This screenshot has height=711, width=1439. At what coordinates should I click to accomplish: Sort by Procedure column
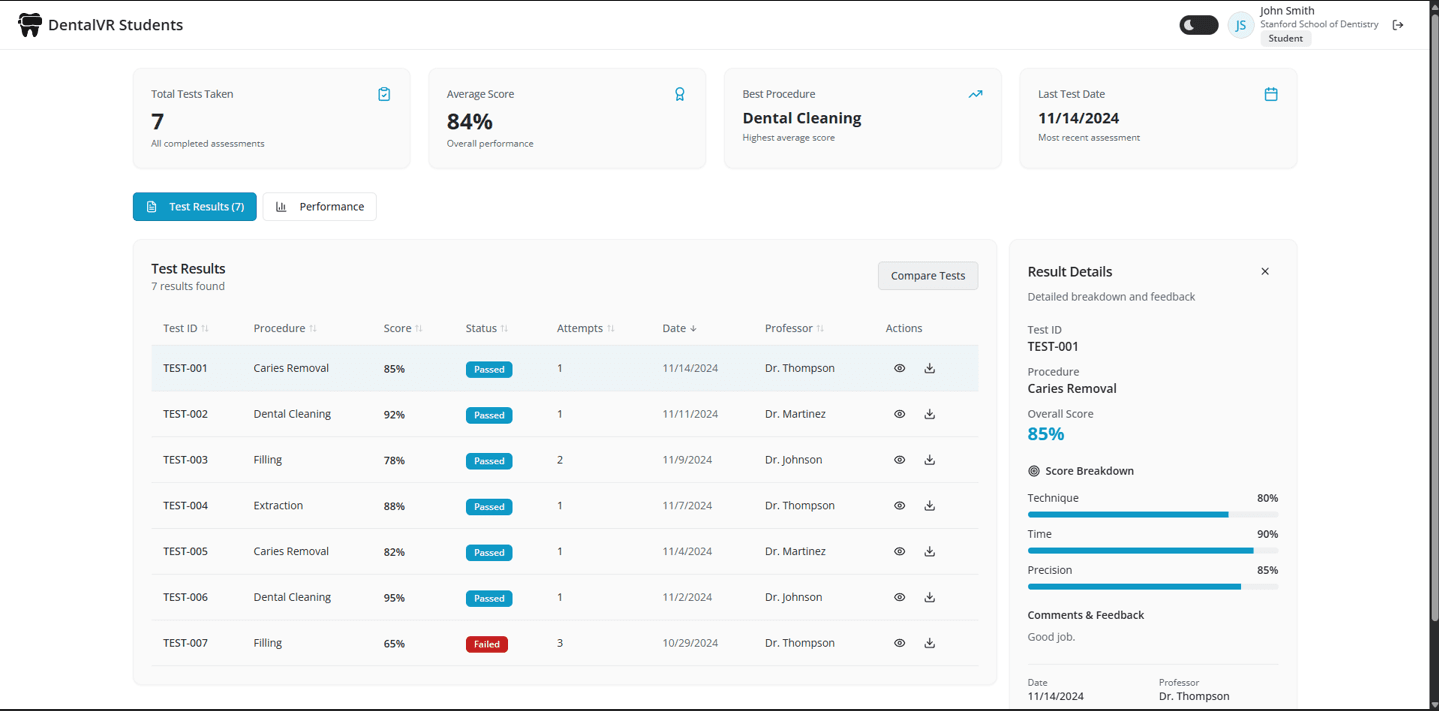pos(285,328)
